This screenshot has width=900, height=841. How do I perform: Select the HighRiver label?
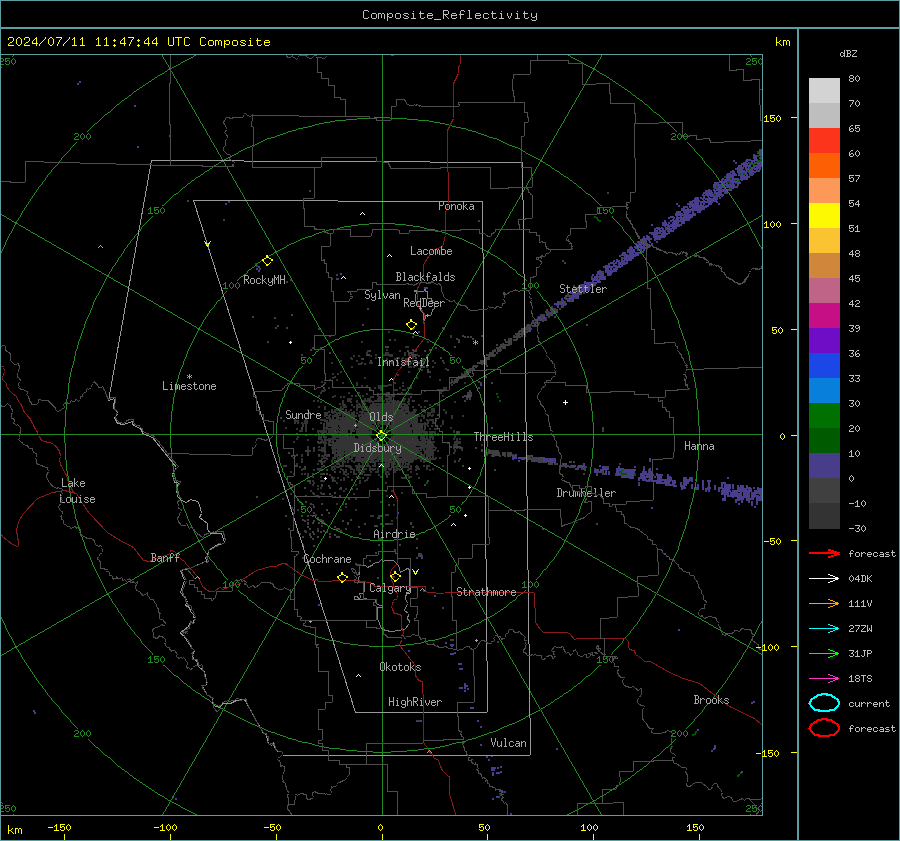click(415, 702)
